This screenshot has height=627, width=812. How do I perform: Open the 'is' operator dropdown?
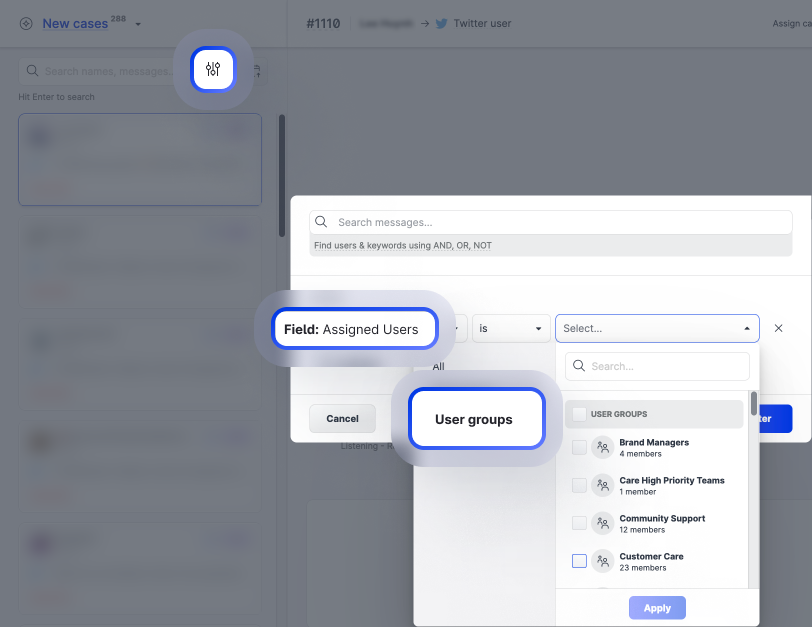pos(511,328)
